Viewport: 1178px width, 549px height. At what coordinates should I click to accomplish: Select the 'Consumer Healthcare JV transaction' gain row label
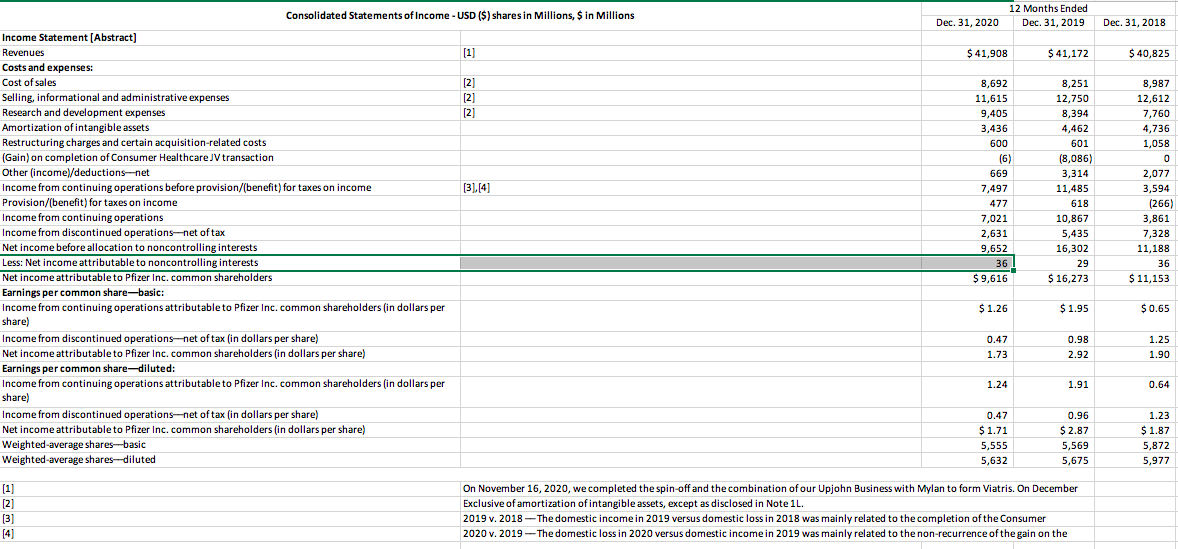point(138,158)
